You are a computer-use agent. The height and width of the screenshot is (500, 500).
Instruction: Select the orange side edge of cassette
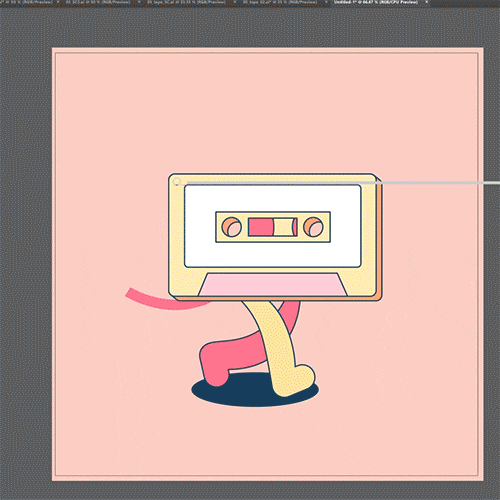(x=379, y=240)
